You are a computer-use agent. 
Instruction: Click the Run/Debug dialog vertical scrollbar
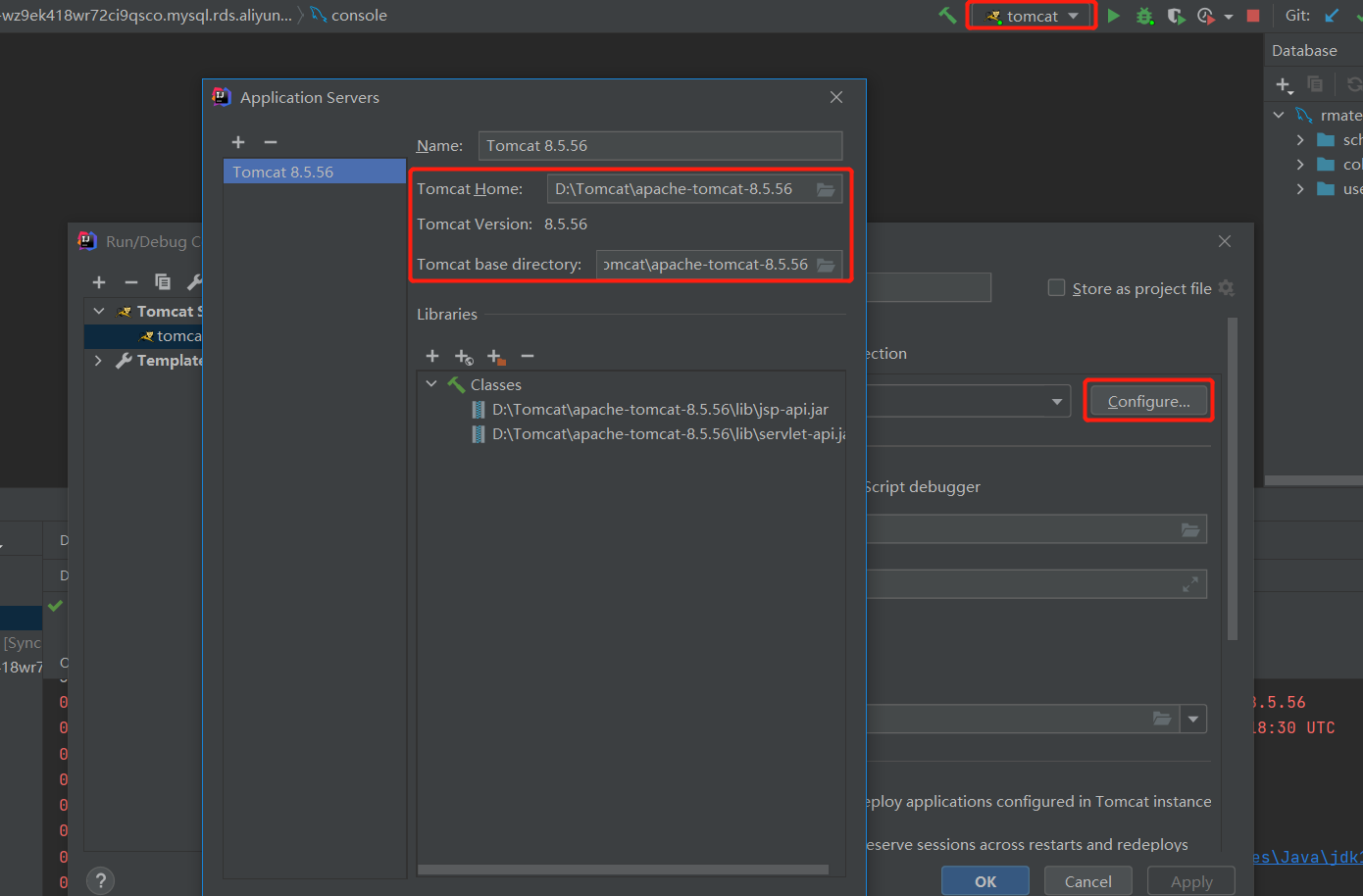[1233, 478]
